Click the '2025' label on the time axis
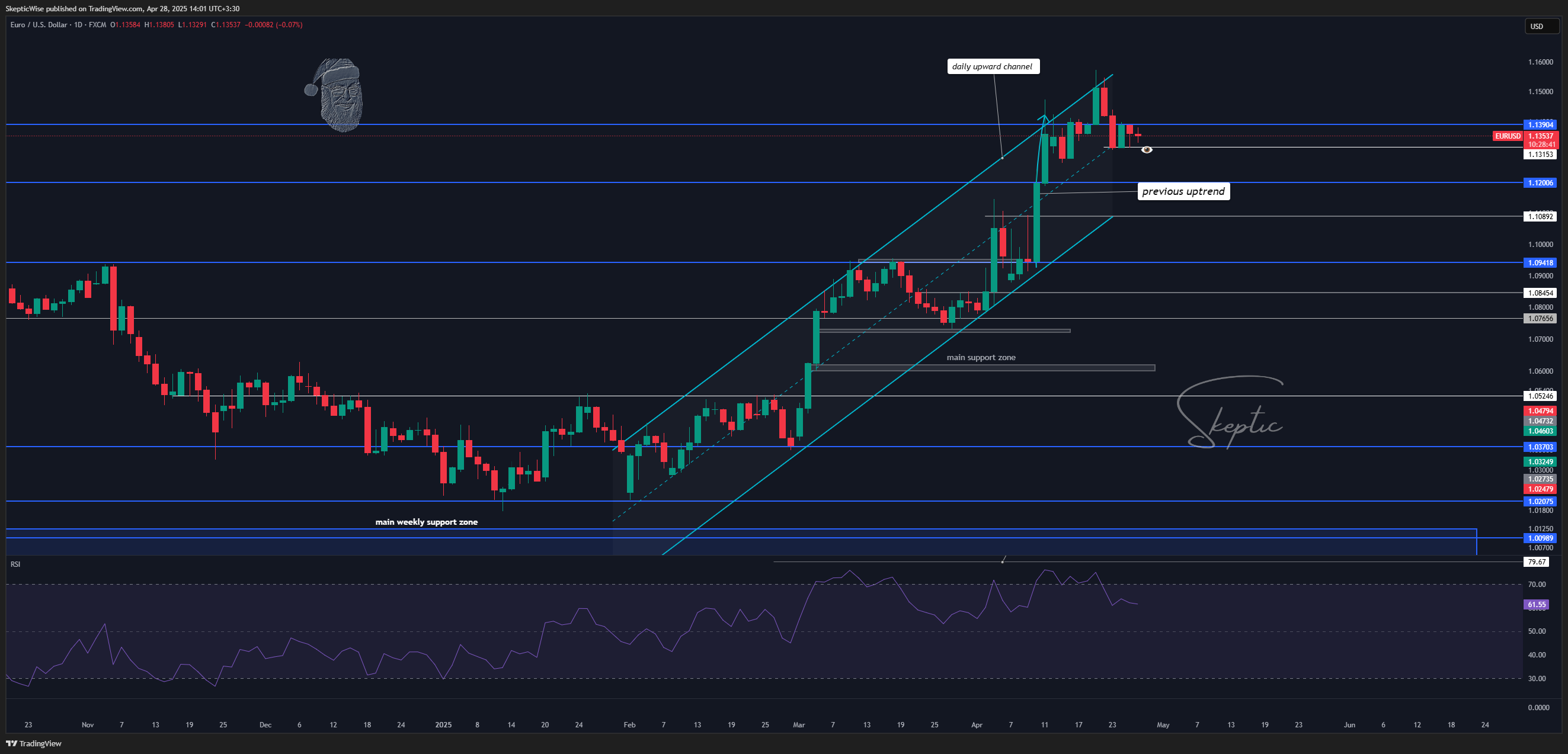The image size is (1568, 754). pyautogui.click(x=443, y=725)
